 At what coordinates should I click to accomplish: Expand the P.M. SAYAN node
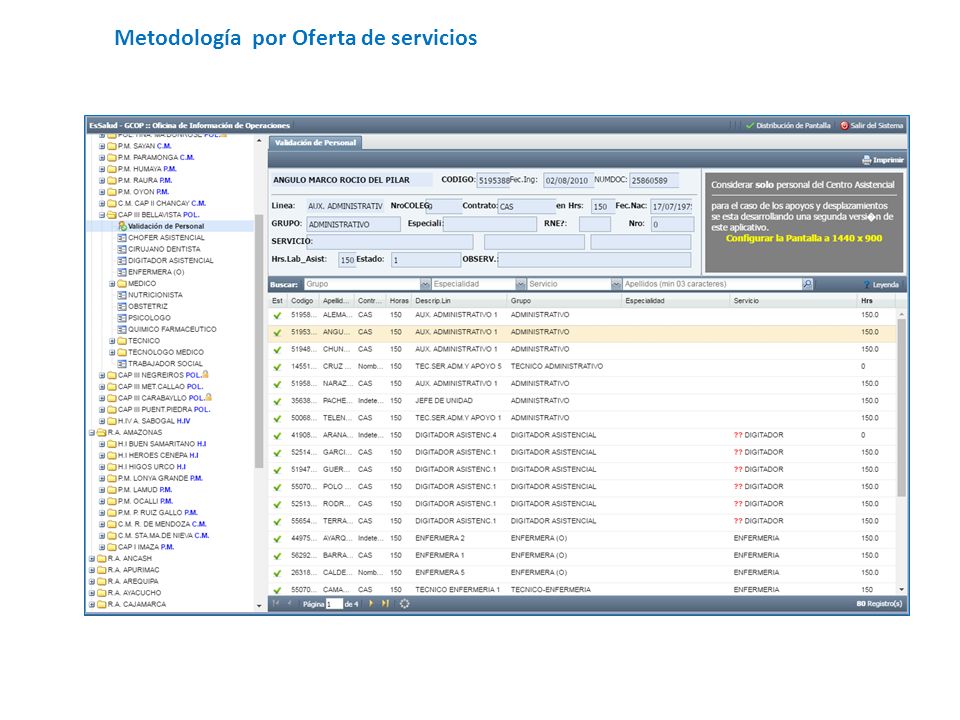coord(102,146)
